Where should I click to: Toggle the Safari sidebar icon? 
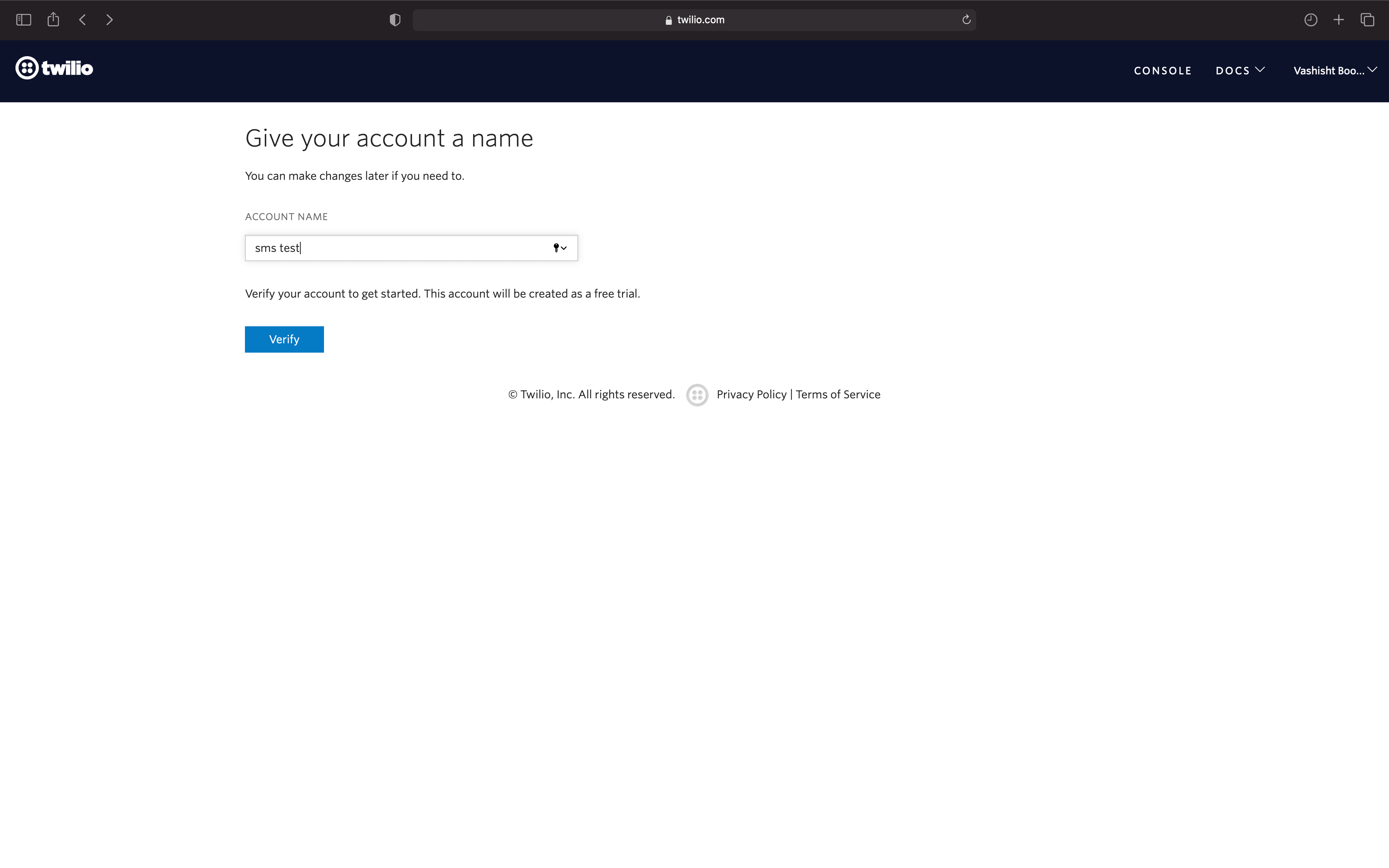pyautogui.click(x=24, y=20)
